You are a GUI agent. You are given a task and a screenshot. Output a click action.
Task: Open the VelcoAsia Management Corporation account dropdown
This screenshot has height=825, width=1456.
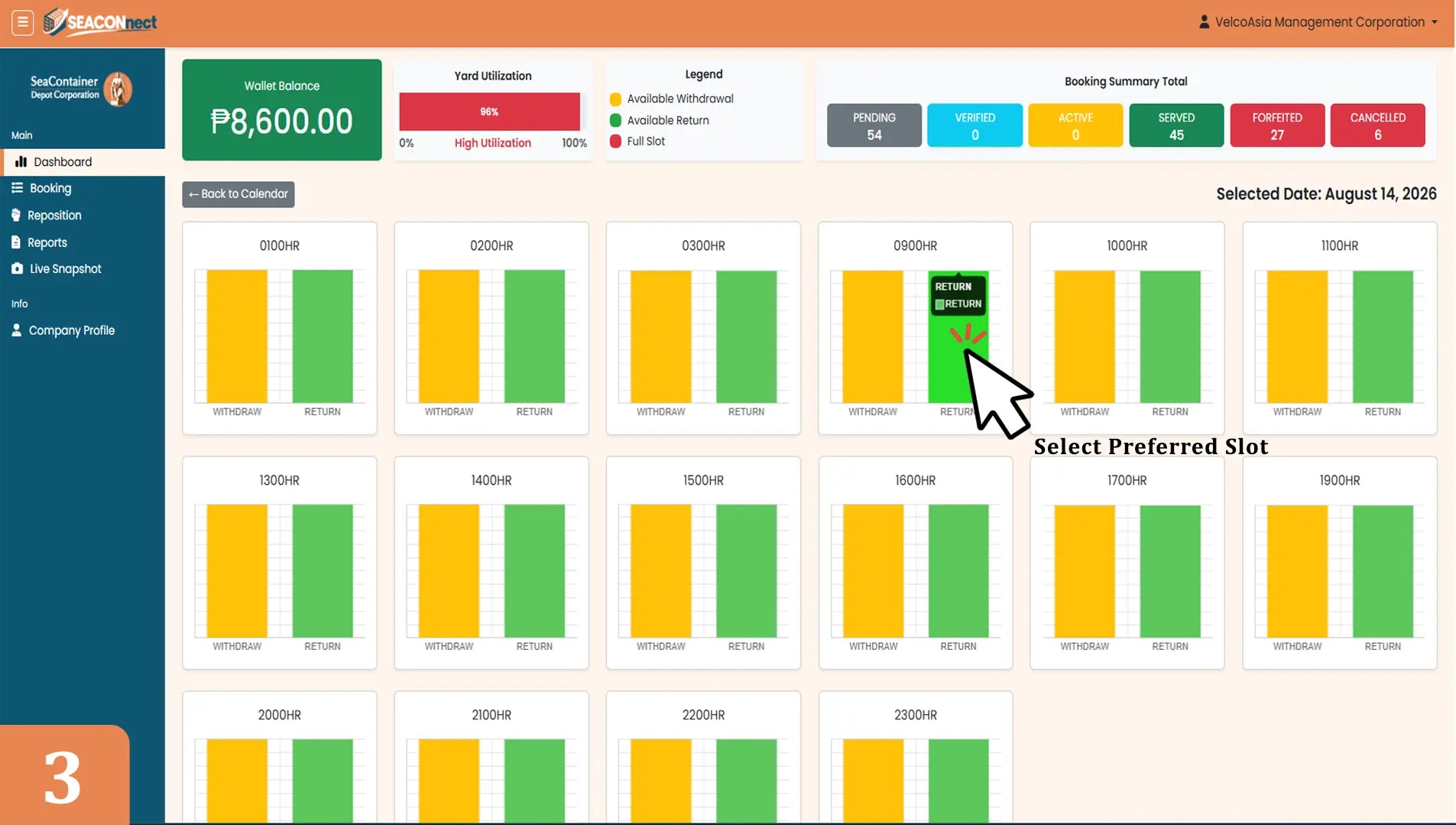click(x=1318, y=22)
